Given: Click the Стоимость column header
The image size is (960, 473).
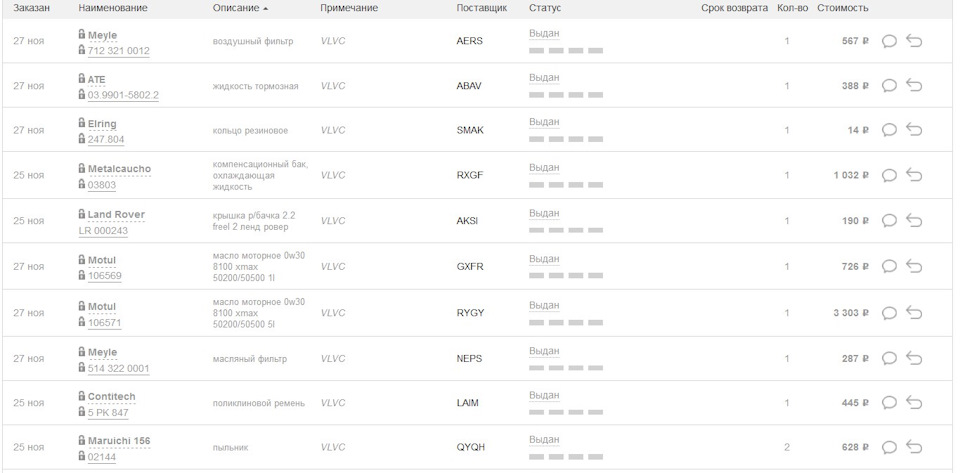Looking at the screenshot, I should tap(842, 8).
